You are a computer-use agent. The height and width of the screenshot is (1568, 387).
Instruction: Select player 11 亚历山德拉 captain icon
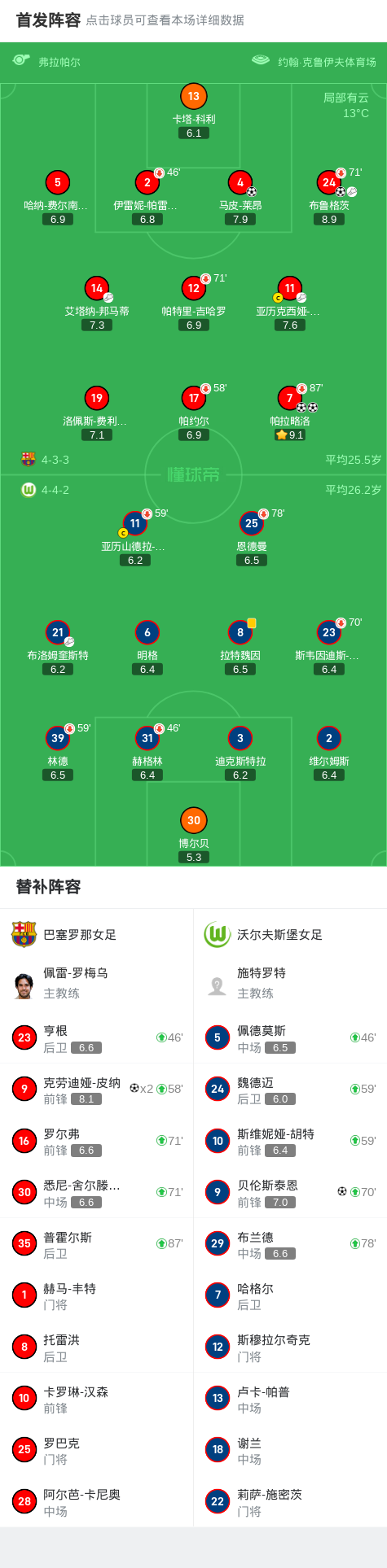123,533
